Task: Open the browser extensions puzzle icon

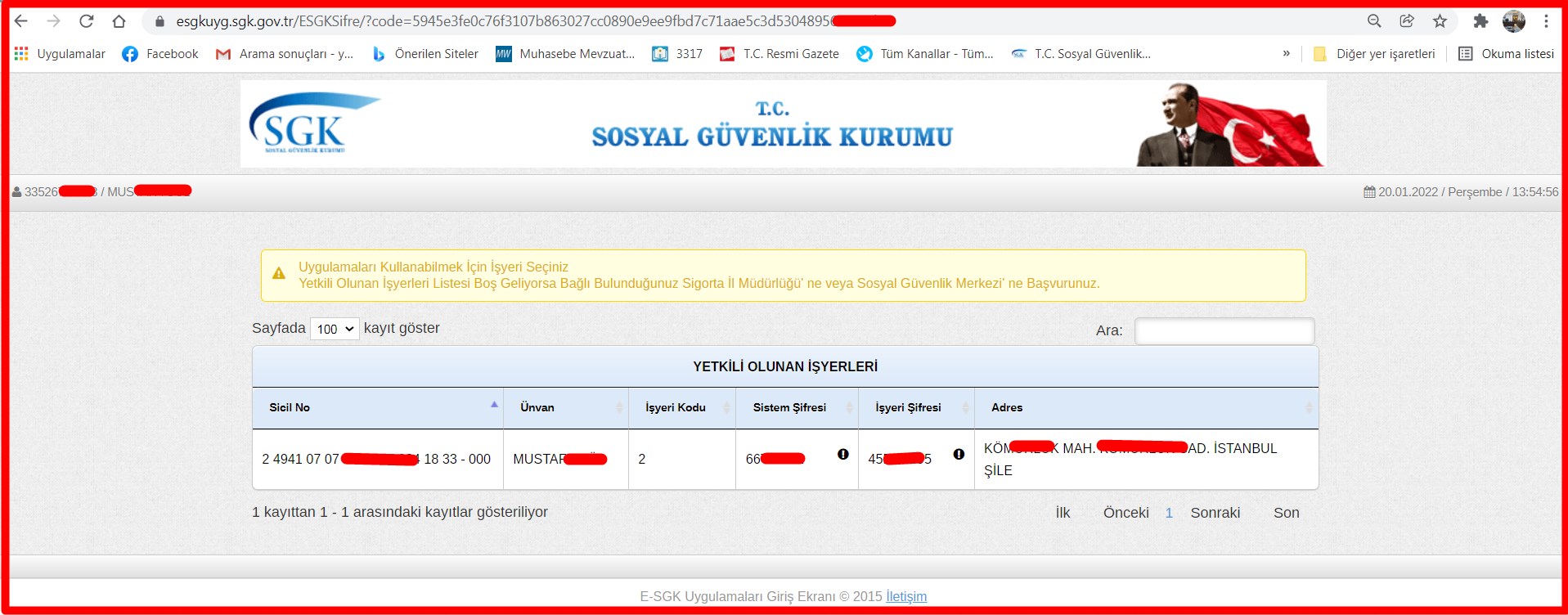Action: [x=1480, y=21]
